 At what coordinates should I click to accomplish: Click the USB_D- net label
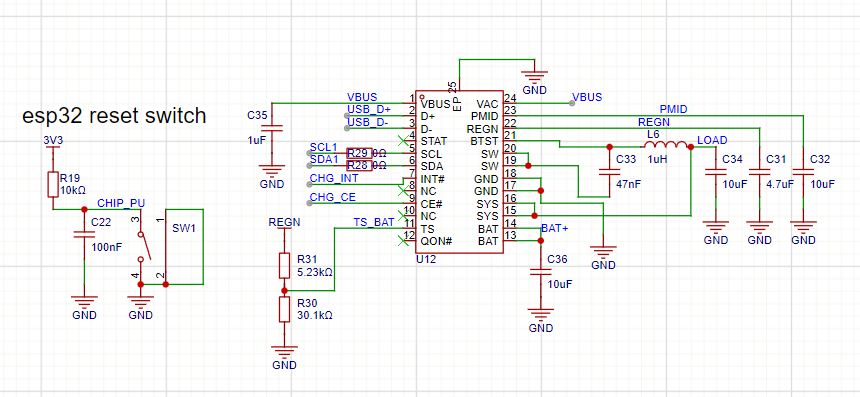click(367, 122)
